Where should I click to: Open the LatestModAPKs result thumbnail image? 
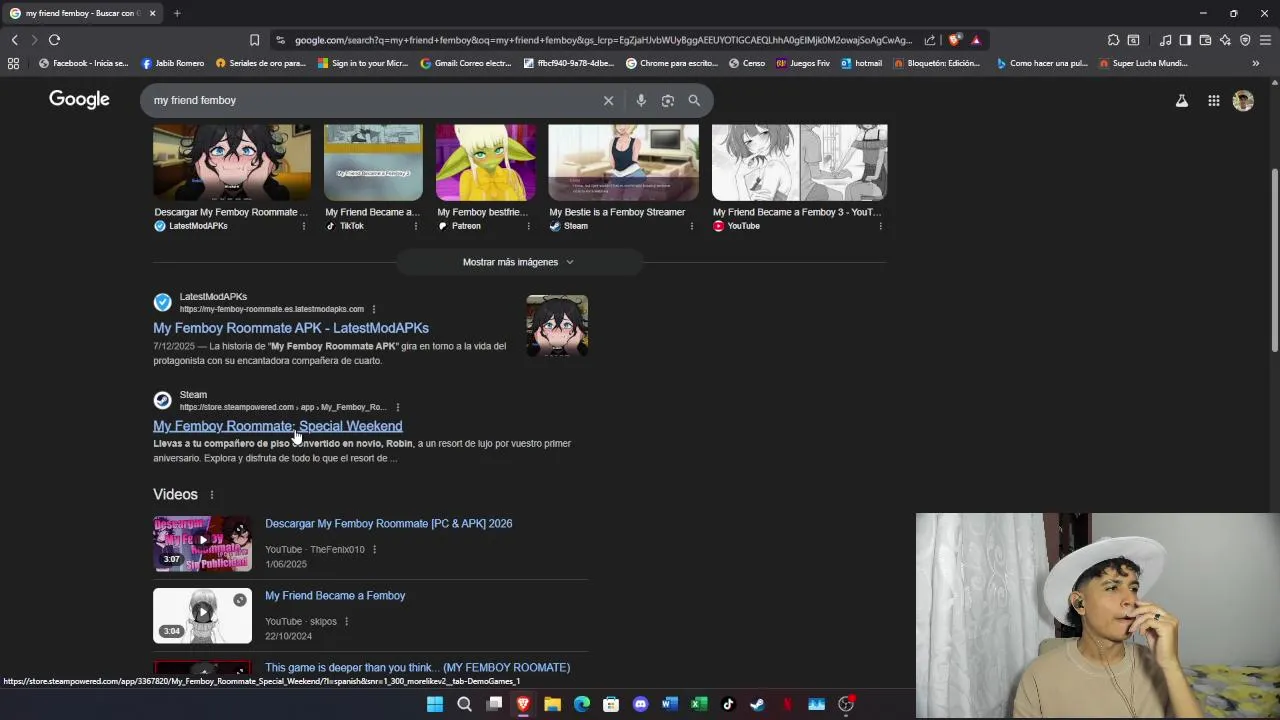[557, 326]
